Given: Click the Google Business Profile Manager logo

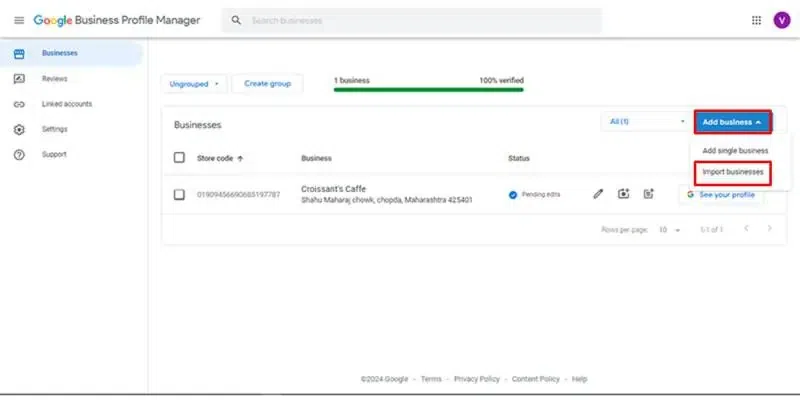Looking at the screenshot, I should tap(117, 20).
